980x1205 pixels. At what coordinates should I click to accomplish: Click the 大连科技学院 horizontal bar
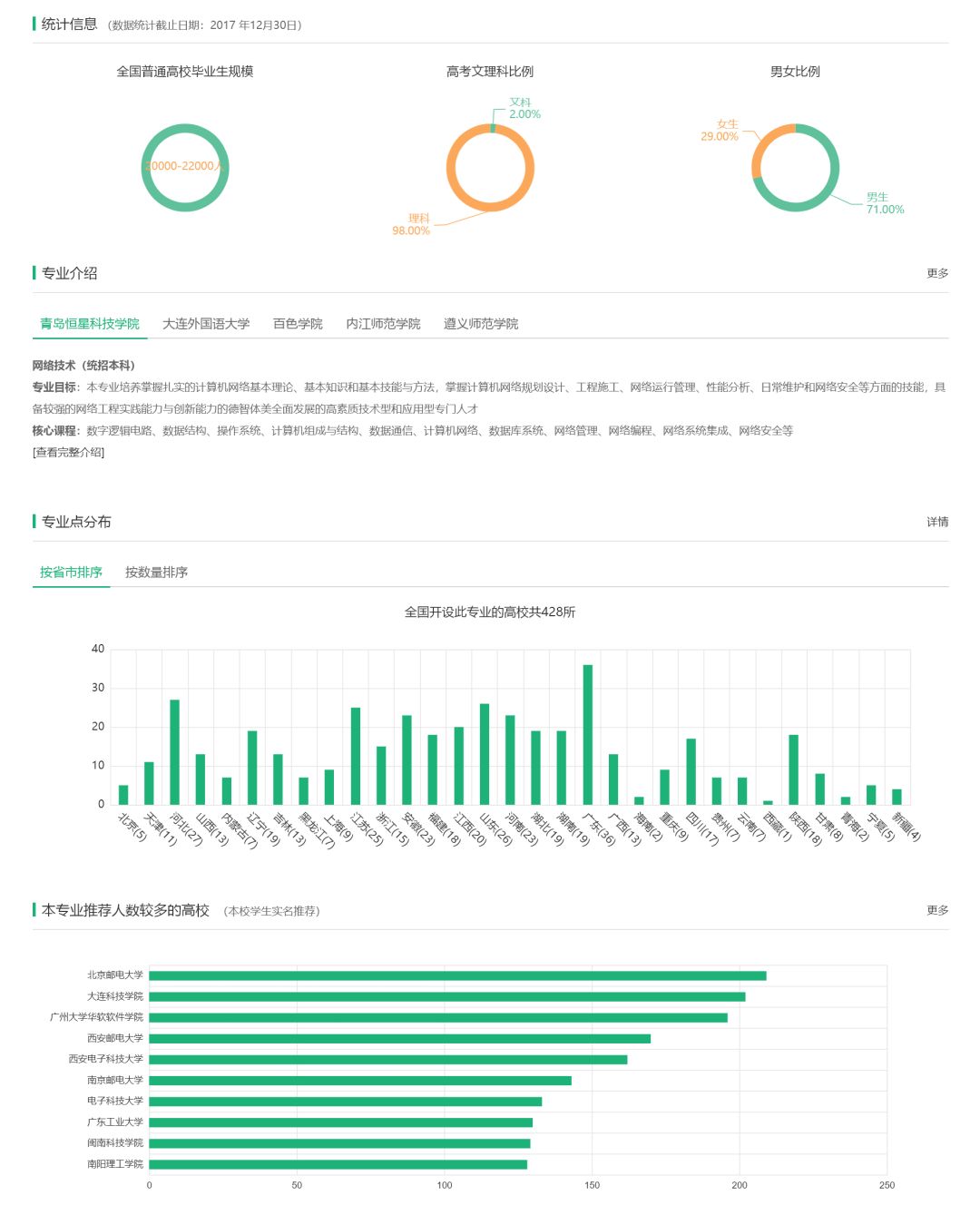click(x=447, y=996)
